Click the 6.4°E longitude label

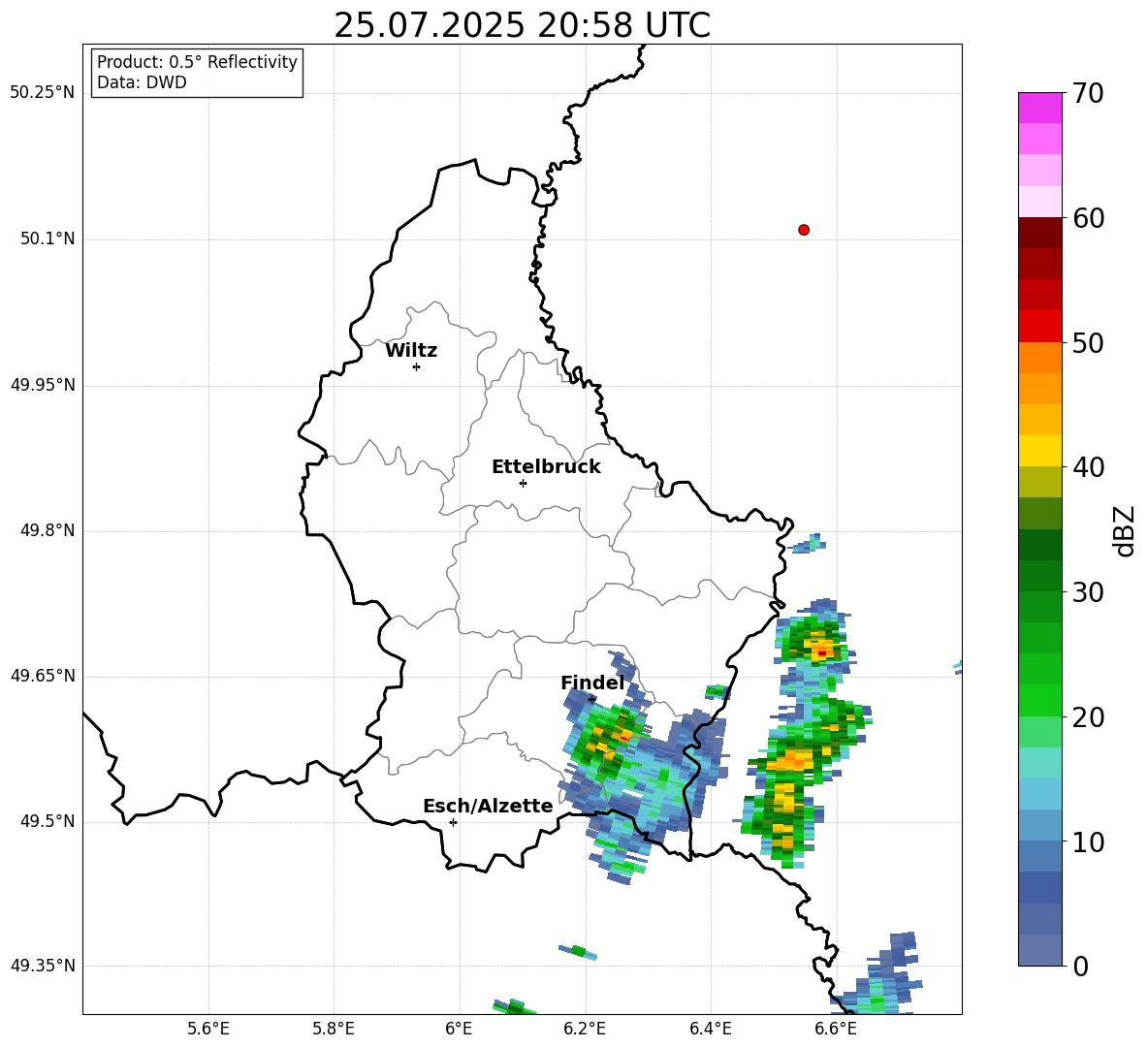pyautogui.click(x=710, y=1029)
